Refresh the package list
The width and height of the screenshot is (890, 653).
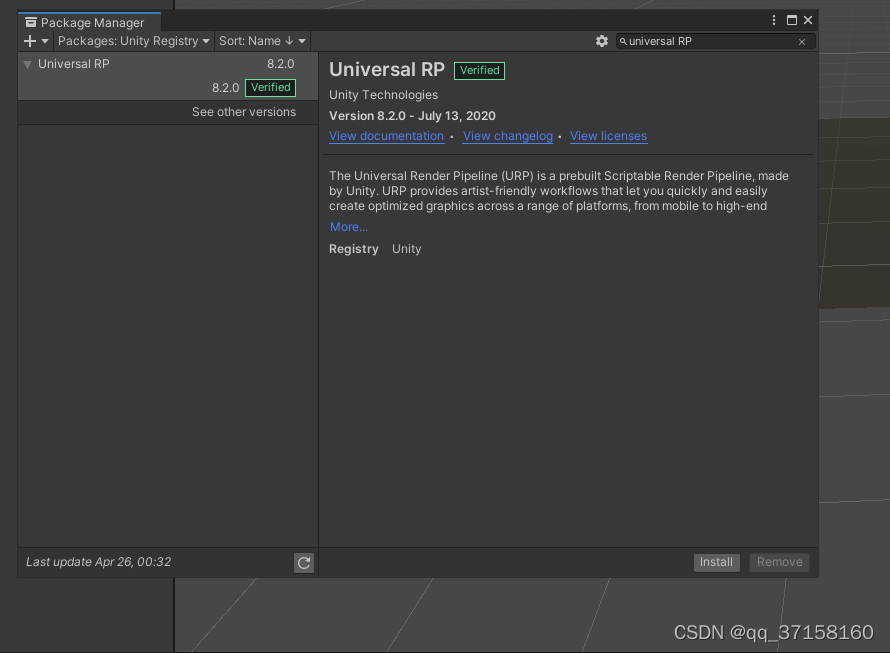[304, 563]
